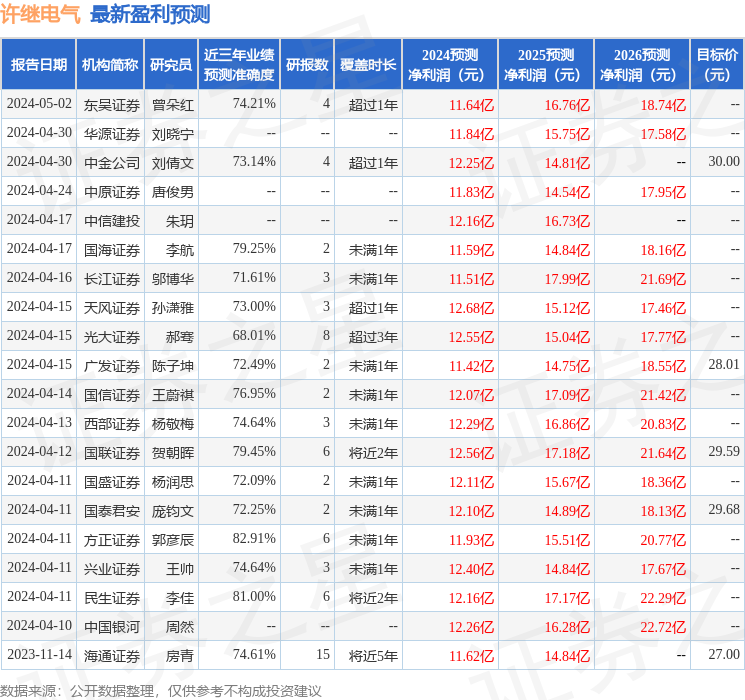Image resolution: width=745 pixels, height=700 pixels.
Task: Click the 2024-04-24 report date
Action: pyautogui.click(x=39, y=191)
